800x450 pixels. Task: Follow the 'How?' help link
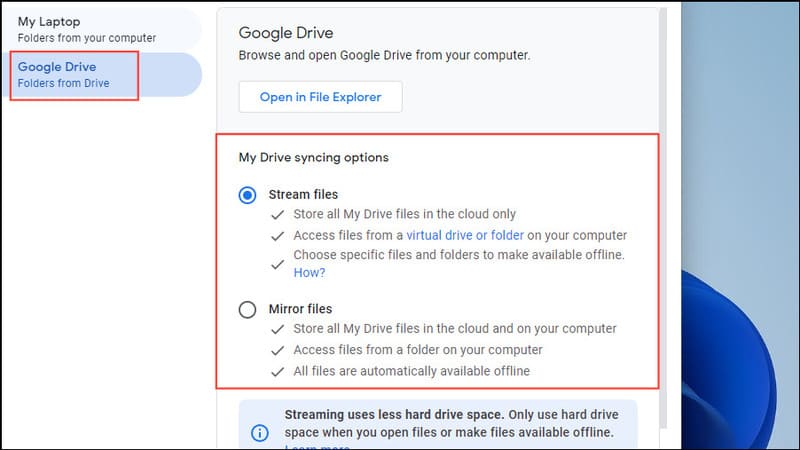tap(309, 272)
